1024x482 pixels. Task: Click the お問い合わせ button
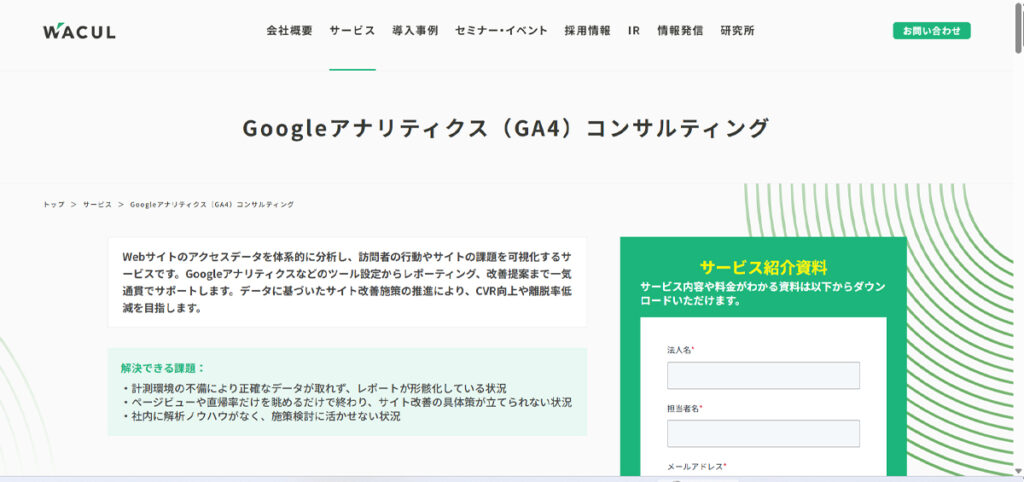tap(931, 31)
